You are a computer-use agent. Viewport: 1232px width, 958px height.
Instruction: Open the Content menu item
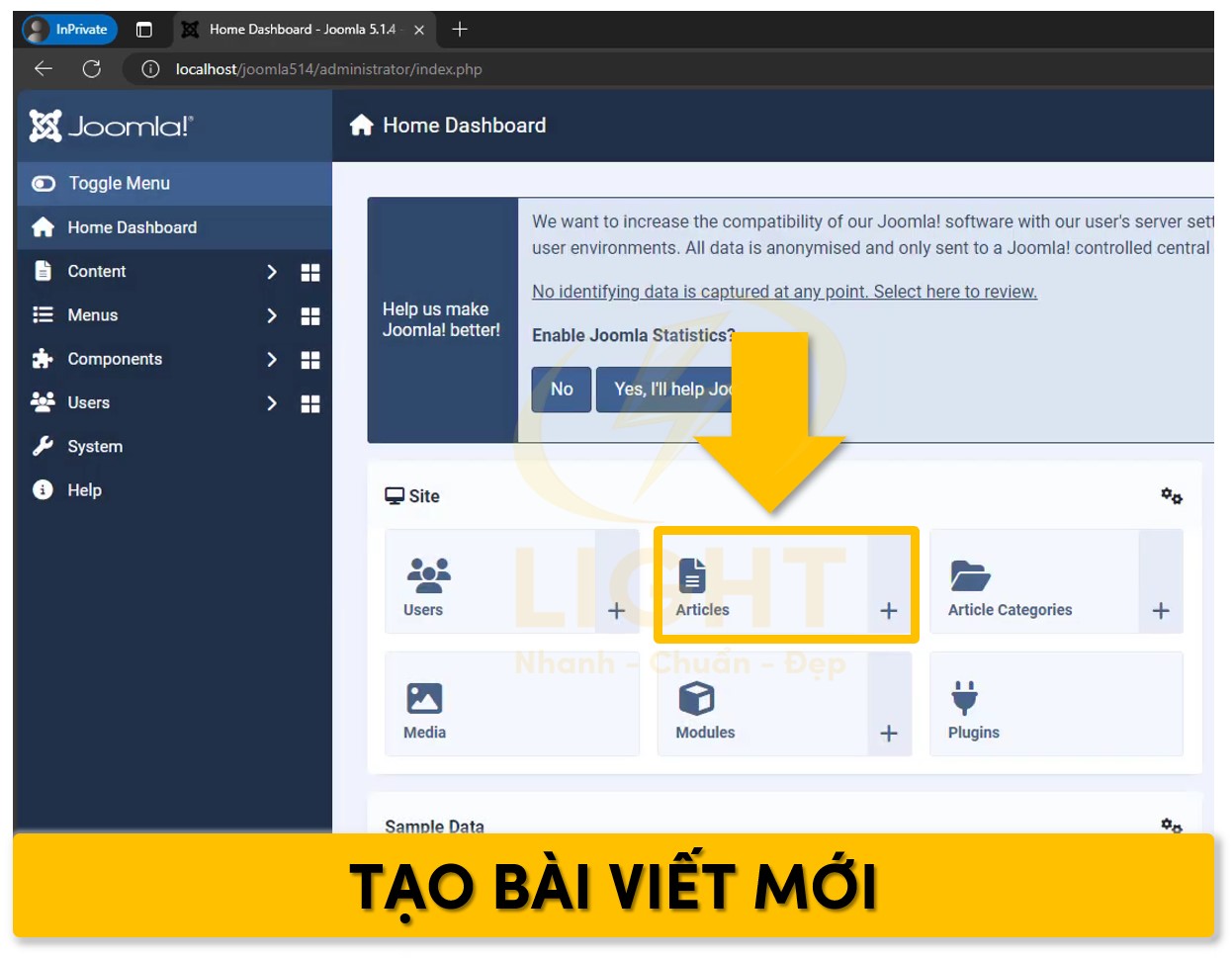point(97,271)
